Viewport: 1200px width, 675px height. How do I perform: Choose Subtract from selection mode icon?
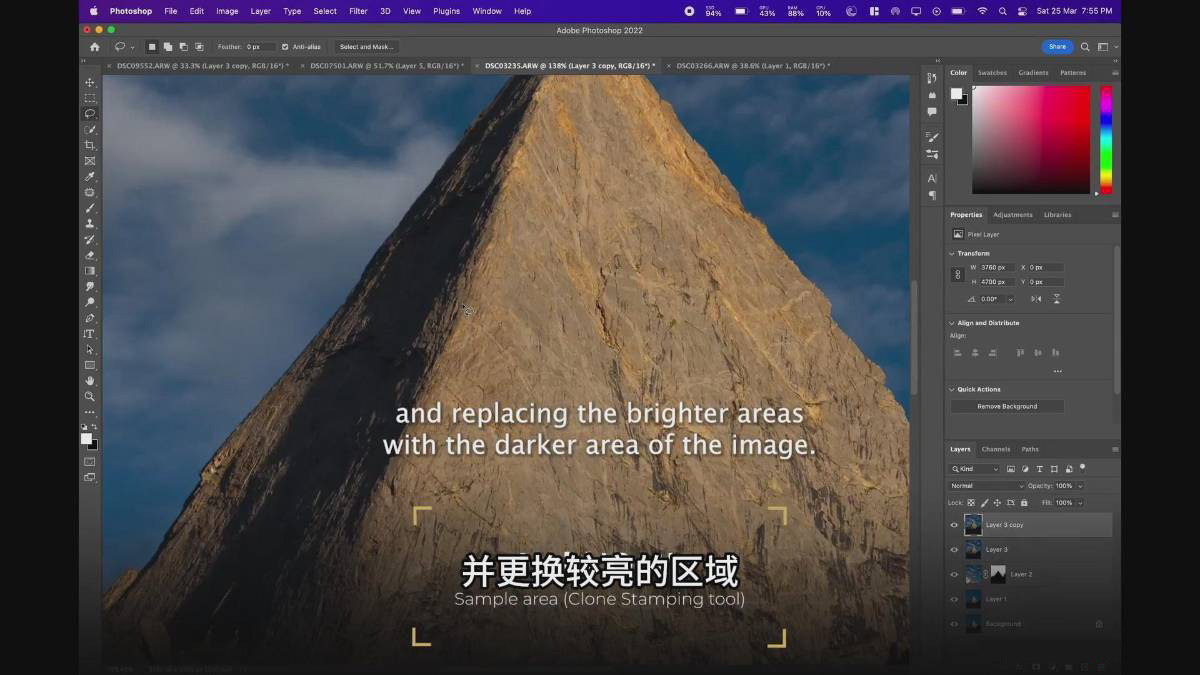point(183,47)
